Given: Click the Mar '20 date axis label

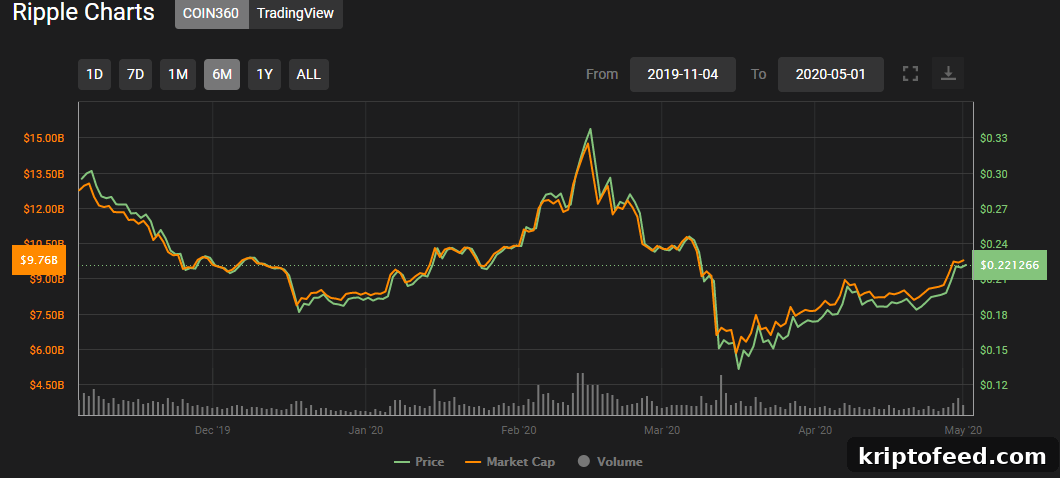Looking at the screenshot, I should [x=662, y=430].
